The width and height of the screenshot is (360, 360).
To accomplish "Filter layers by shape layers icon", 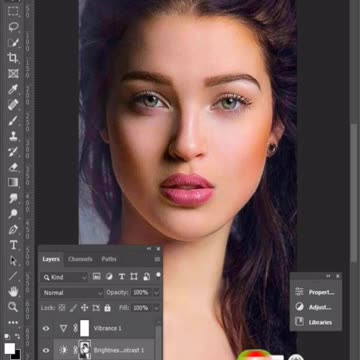I will coord(134,276).
